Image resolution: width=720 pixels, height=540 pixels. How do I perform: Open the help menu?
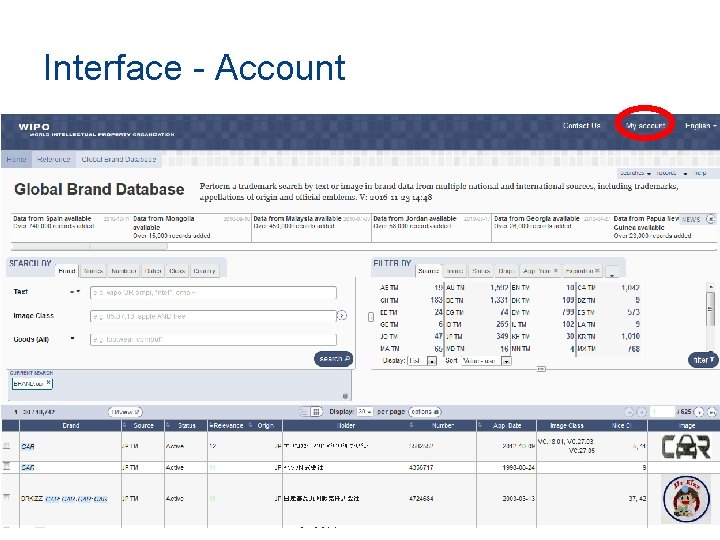(x=700, y=173)
